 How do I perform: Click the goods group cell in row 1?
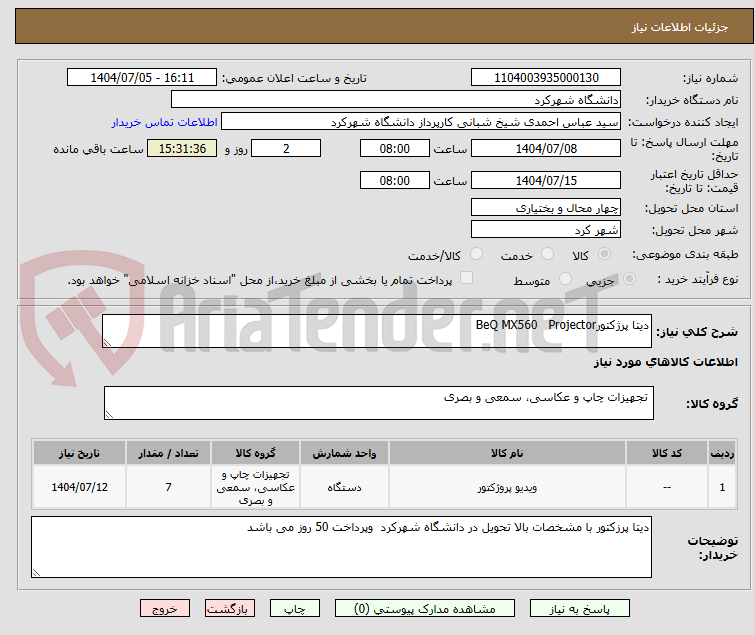256,487
